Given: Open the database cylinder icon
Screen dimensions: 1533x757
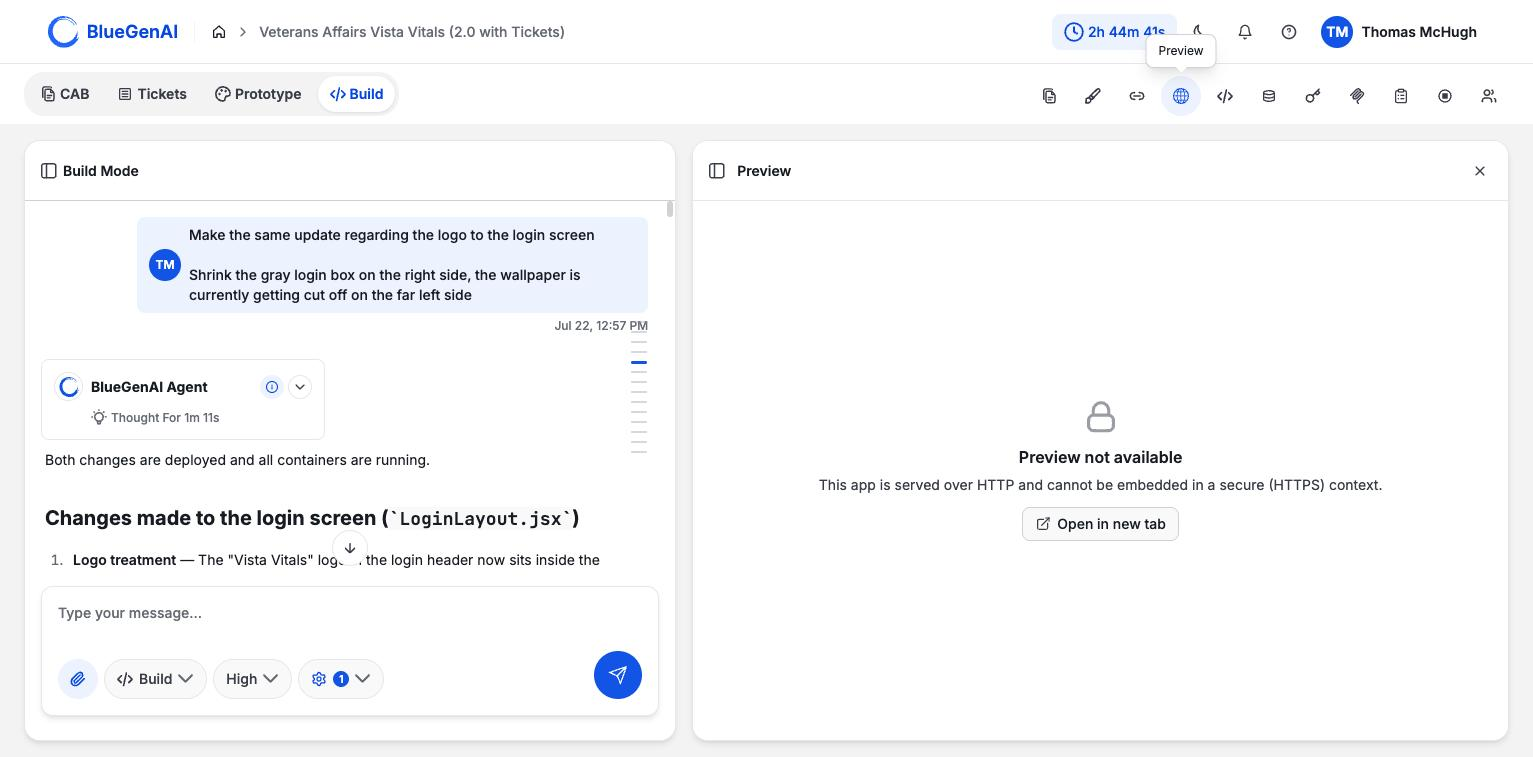Looking at the screenshot, I should coord(1269,96).
